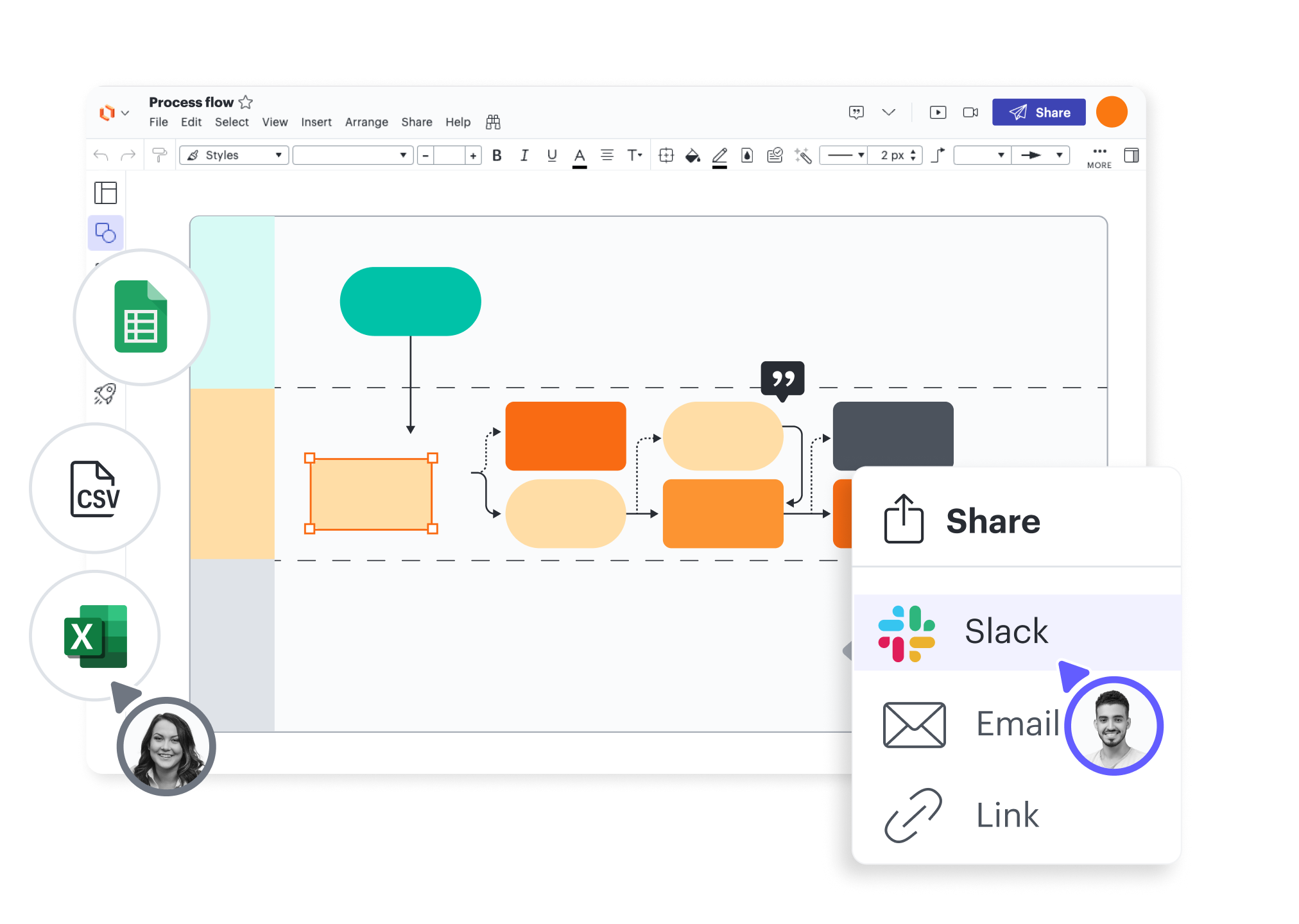Image resolution: width=1299 pixels, height=924 pixels.
Task: Toggle italic text formatting
Action: click(x=524, y=155)
